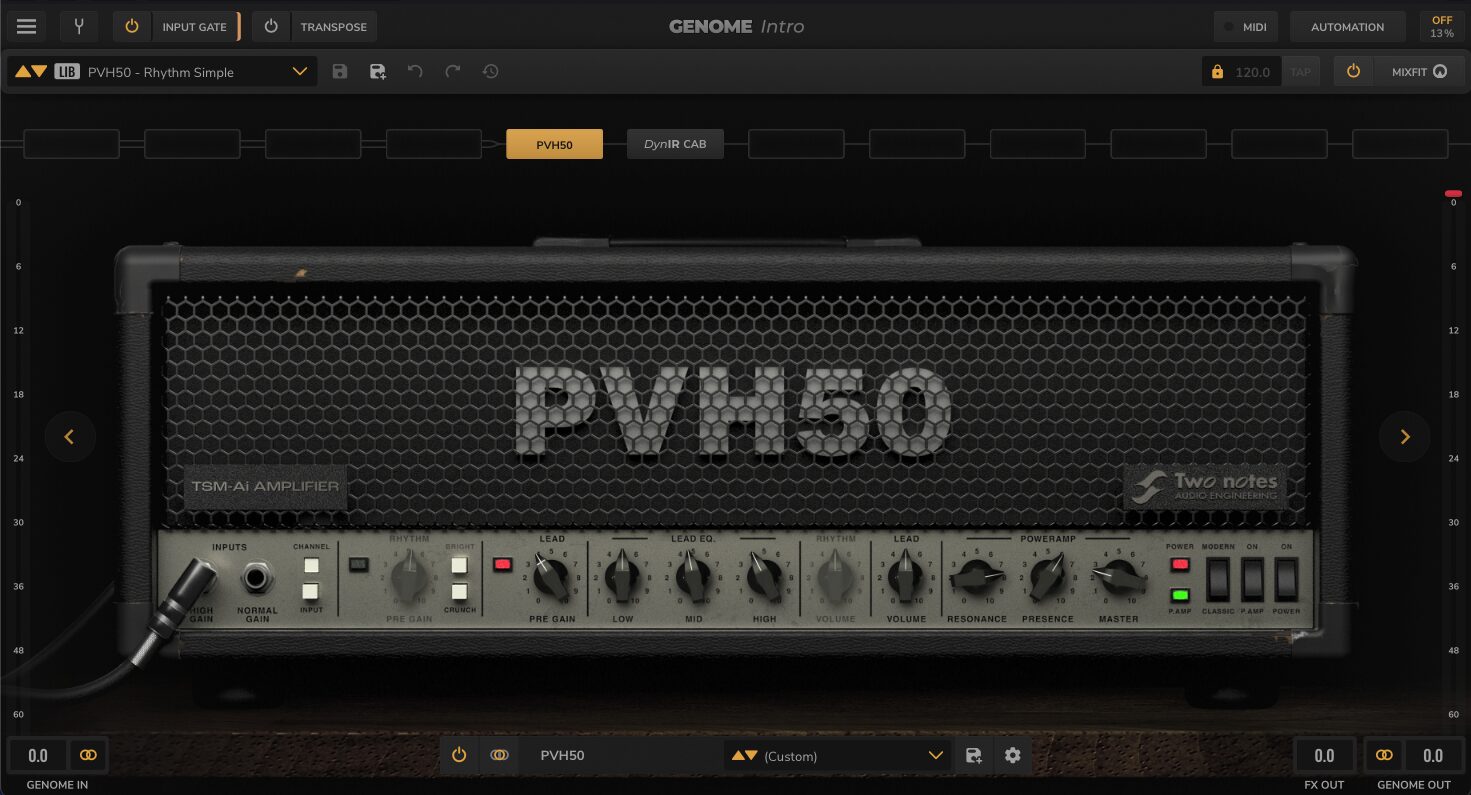
Task: Open Input Gate settings
Action: point(195,27)
